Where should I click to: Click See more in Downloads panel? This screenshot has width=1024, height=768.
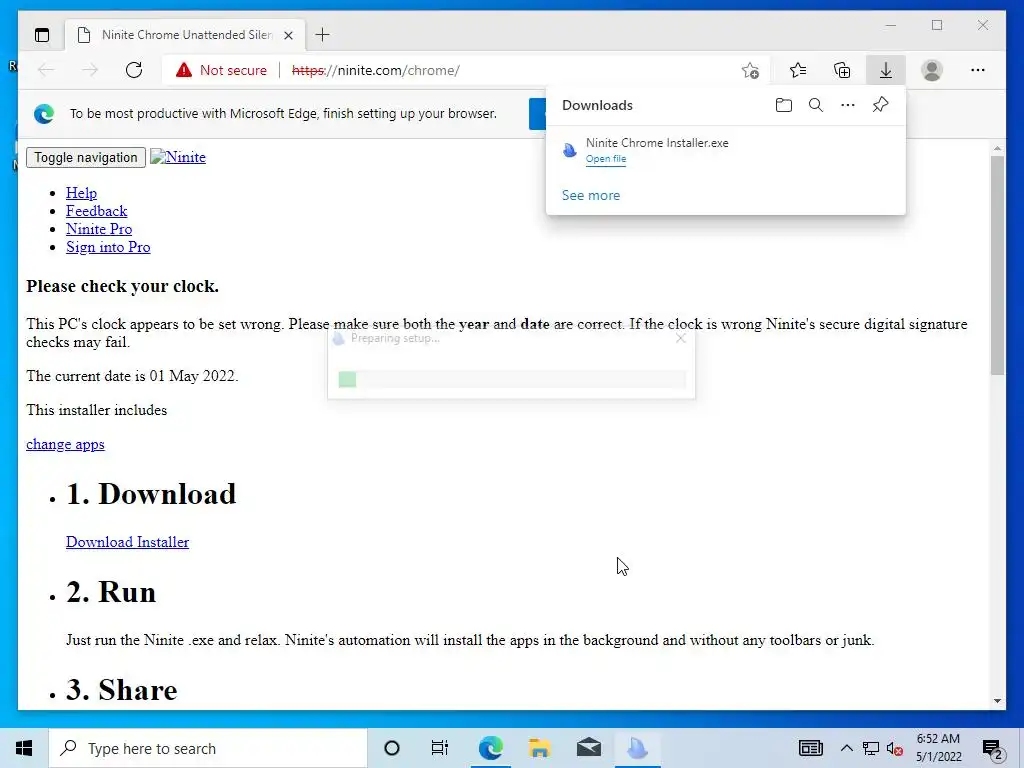point(591,195)
